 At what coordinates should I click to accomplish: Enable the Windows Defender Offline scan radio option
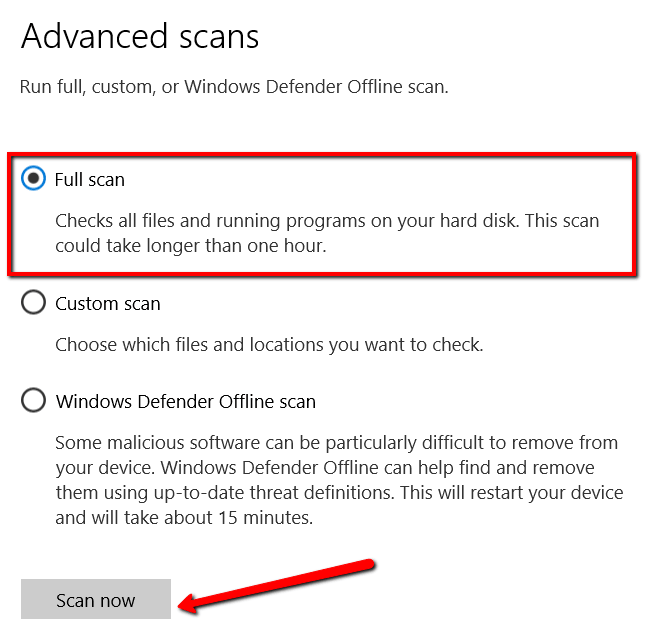tap(34, 401)
